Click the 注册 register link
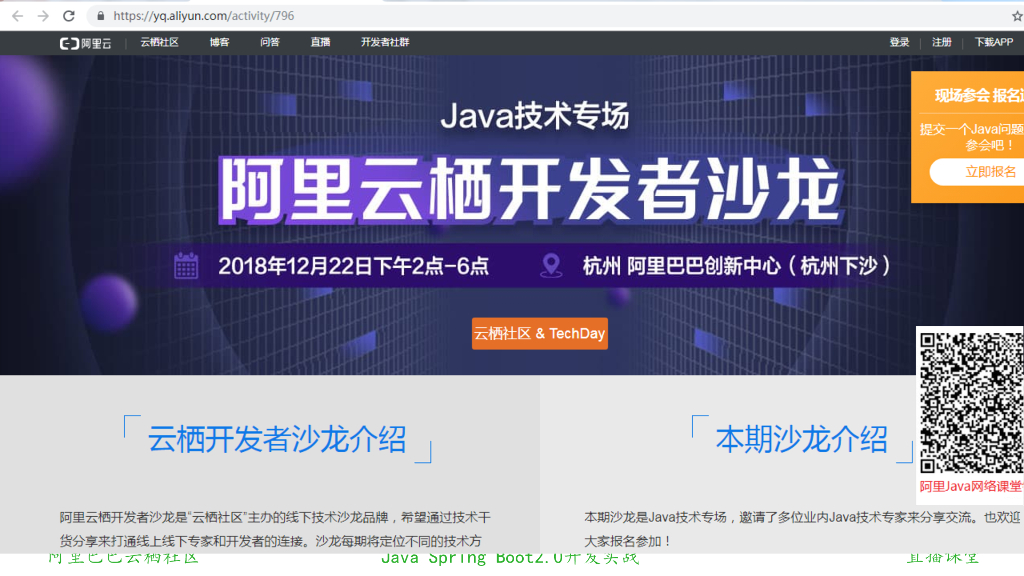The width and height of the screenshot is (1024, 576). coord(942,42)
